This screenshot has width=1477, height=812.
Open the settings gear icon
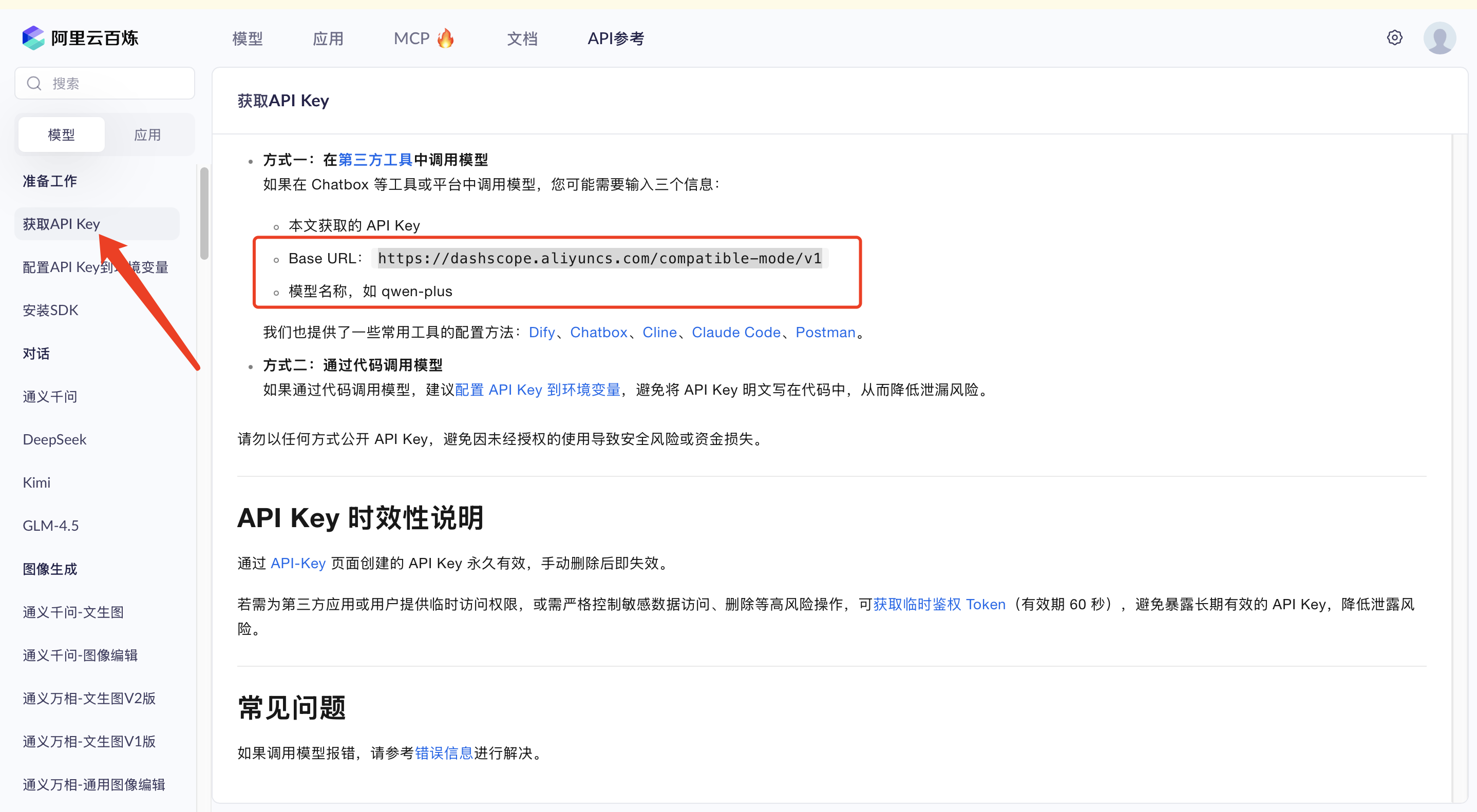1394,38
